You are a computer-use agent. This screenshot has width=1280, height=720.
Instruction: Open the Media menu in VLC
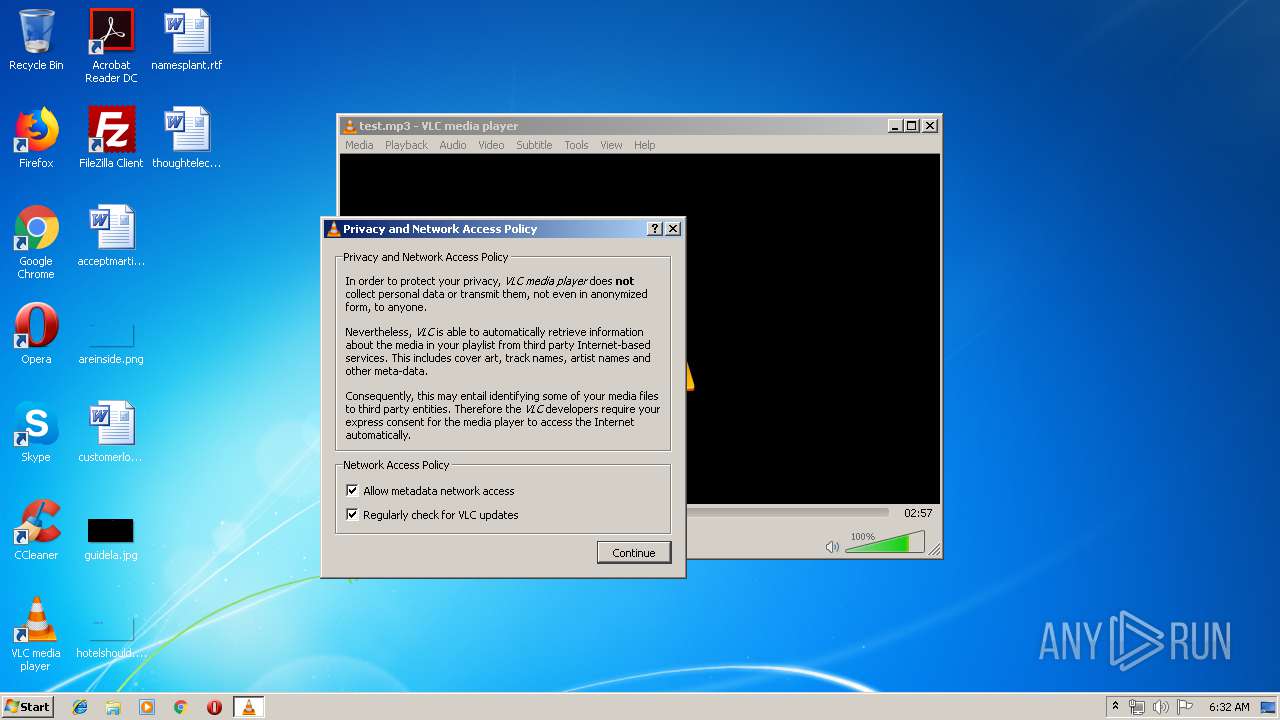(359, 145)
